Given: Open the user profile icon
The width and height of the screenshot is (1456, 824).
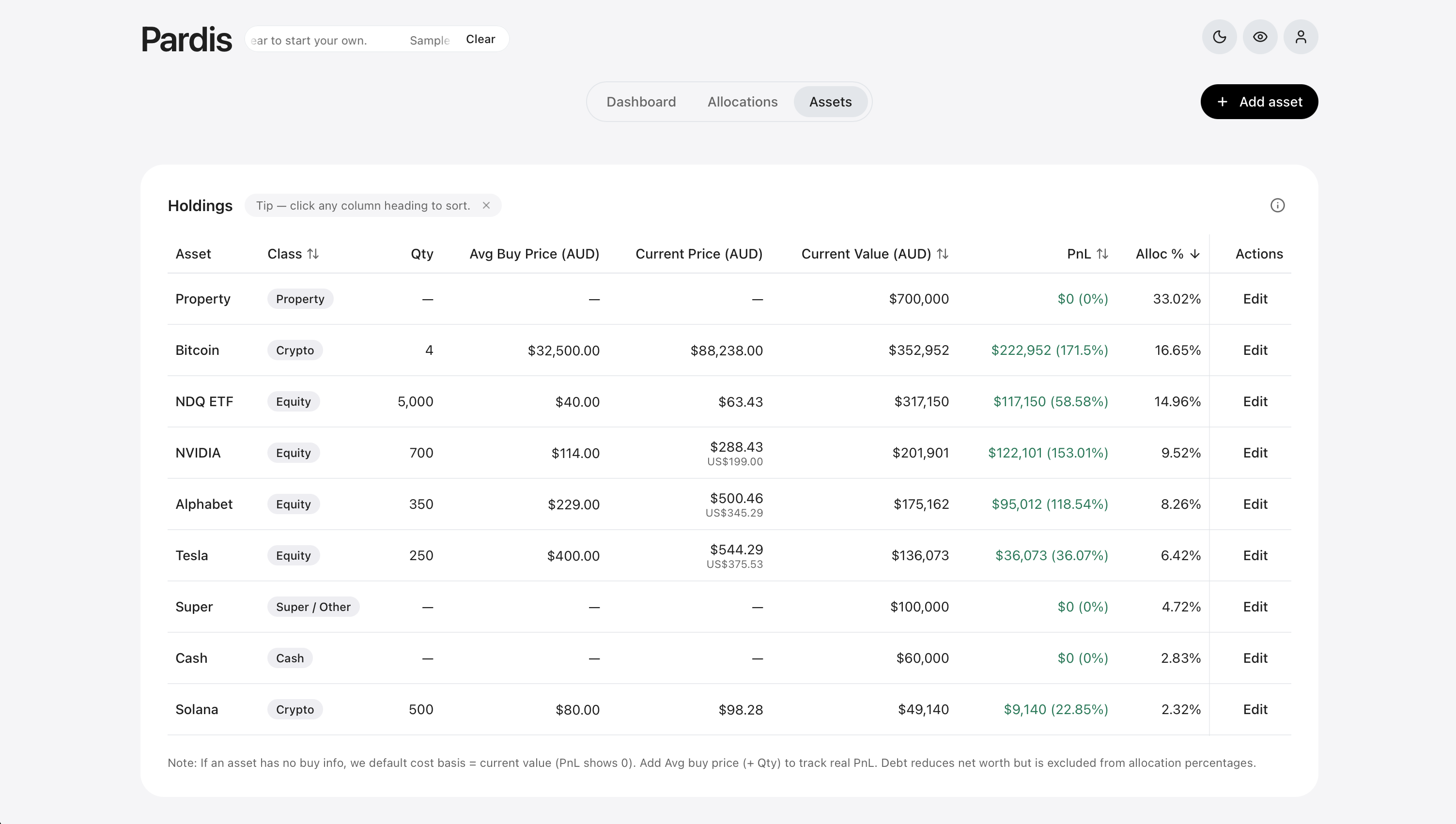Looking at the screenshot, I should tap(1301, 37).
